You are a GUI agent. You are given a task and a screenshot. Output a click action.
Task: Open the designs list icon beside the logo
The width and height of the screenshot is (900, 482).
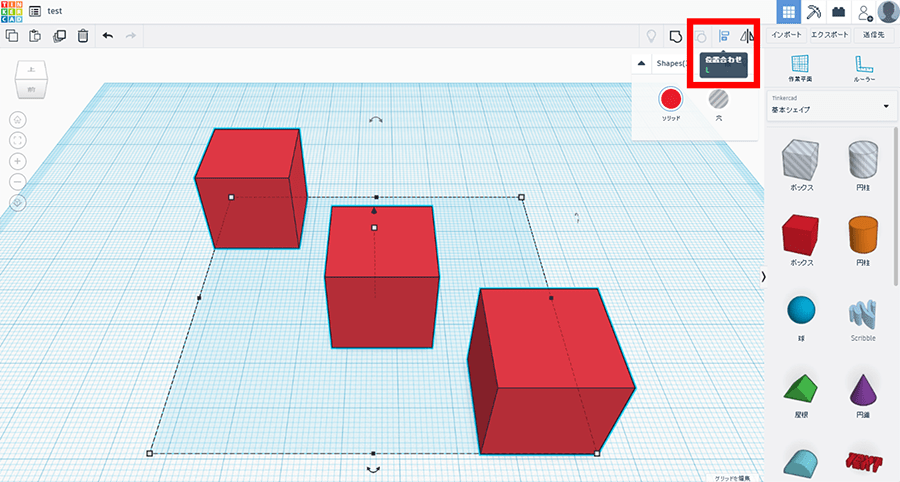[35, 11]
